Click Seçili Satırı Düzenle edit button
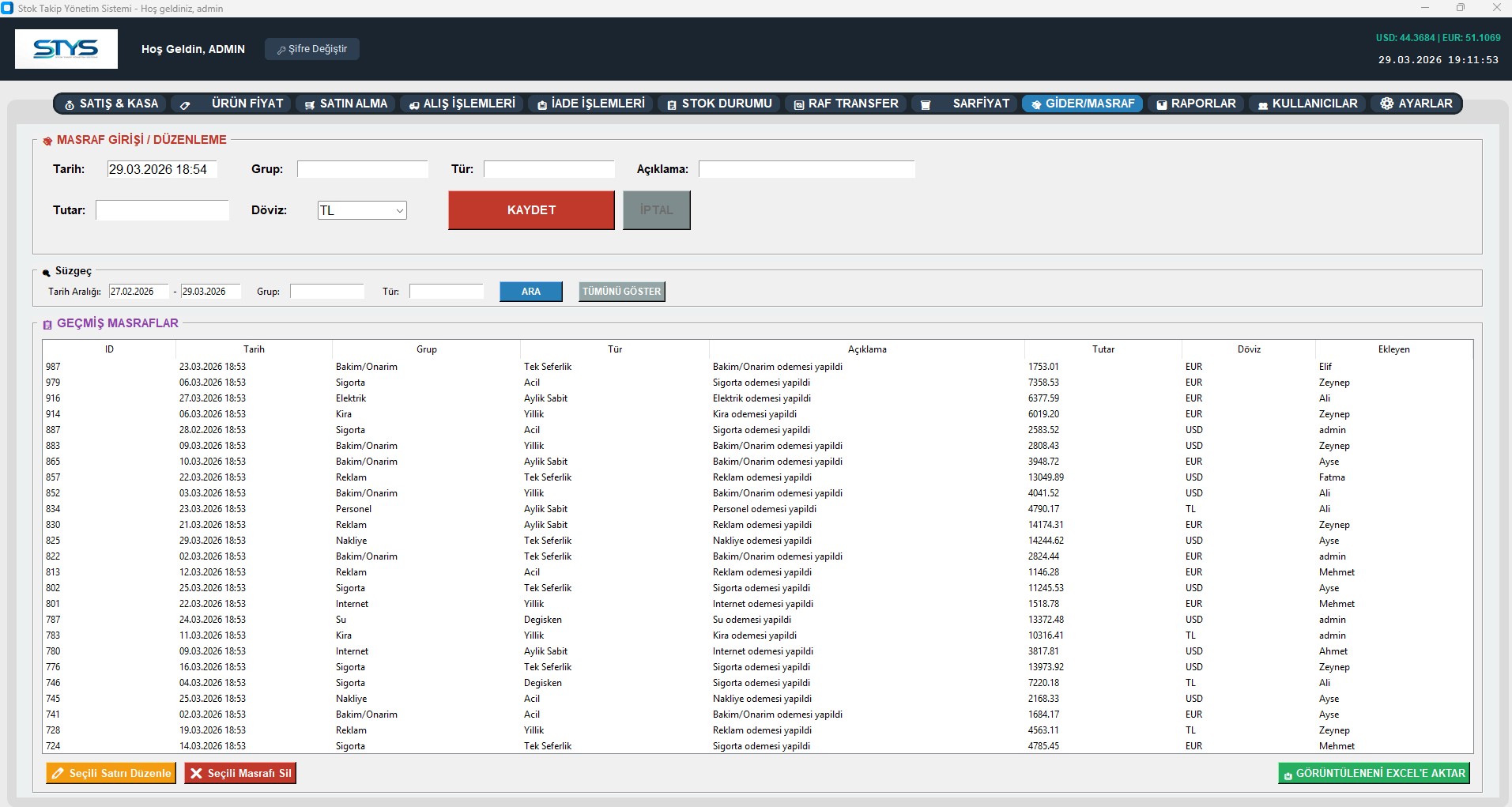 [111, 773]
